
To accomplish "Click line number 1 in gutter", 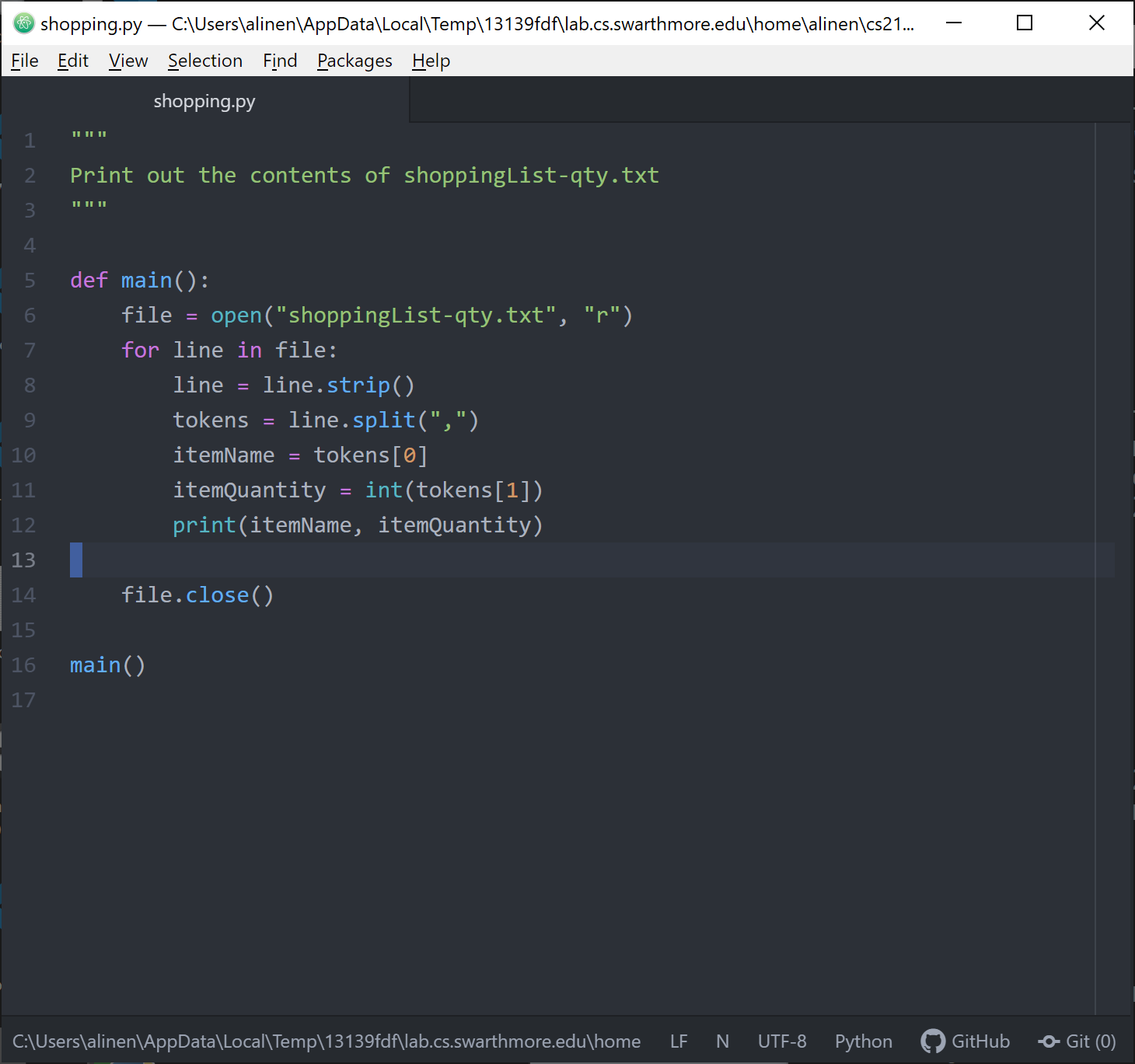I will click(30, 141).
